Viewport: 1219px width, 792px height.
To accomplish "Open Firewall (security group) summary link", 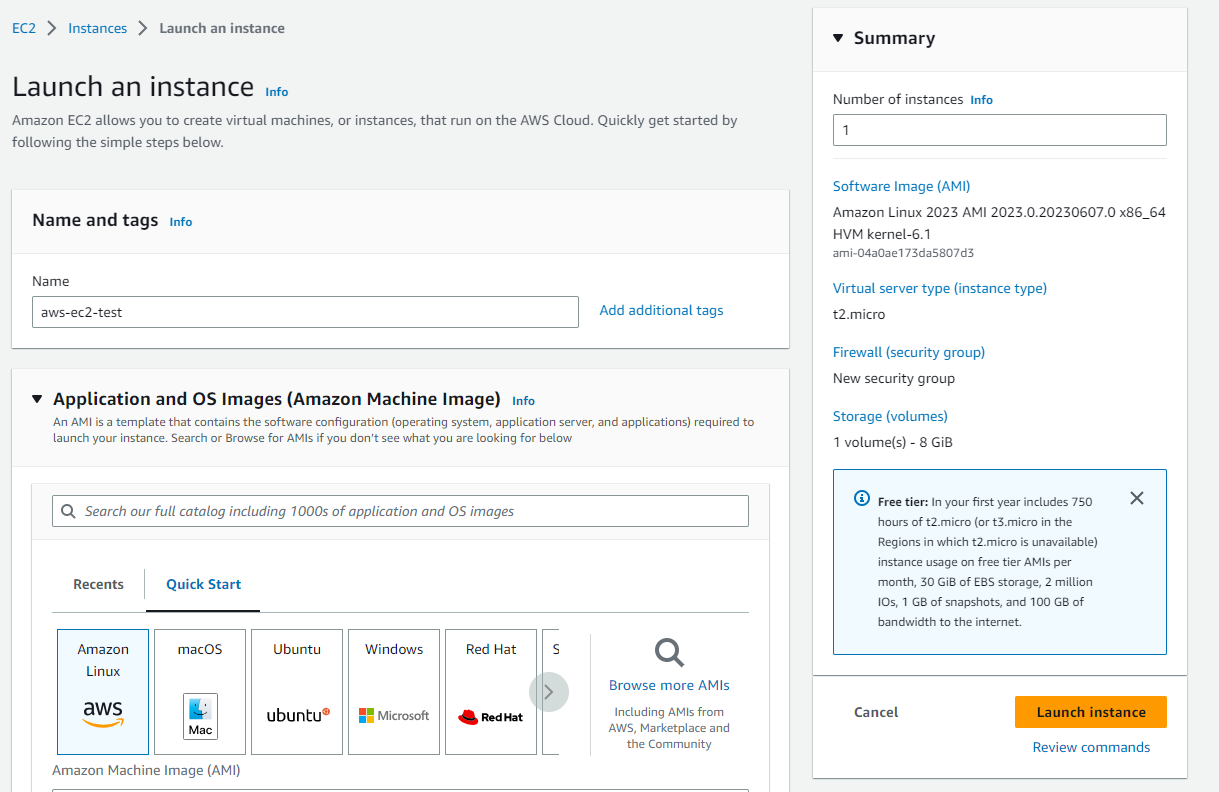I will (x=909, y=352).
